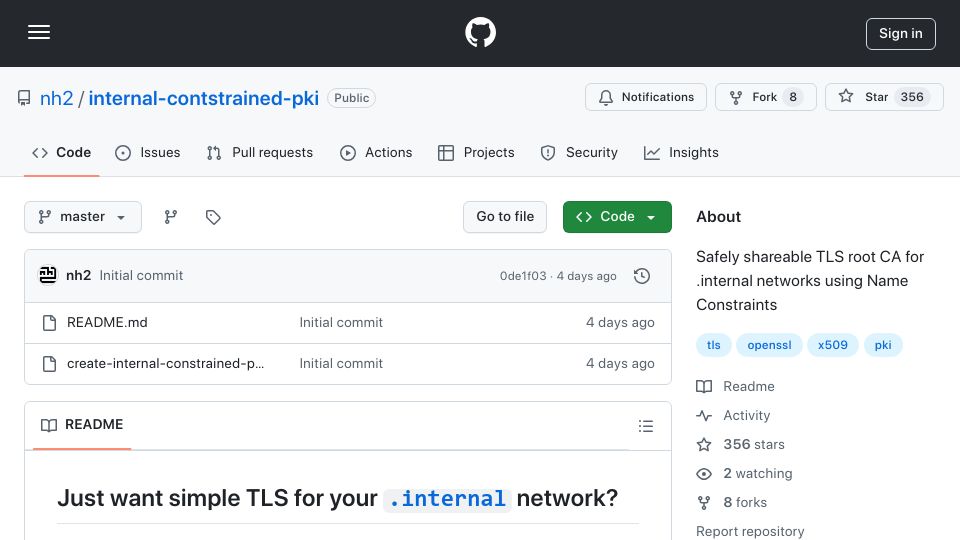Click the pki topic tag
Screen dimensions: 960x540
(883, 345)
